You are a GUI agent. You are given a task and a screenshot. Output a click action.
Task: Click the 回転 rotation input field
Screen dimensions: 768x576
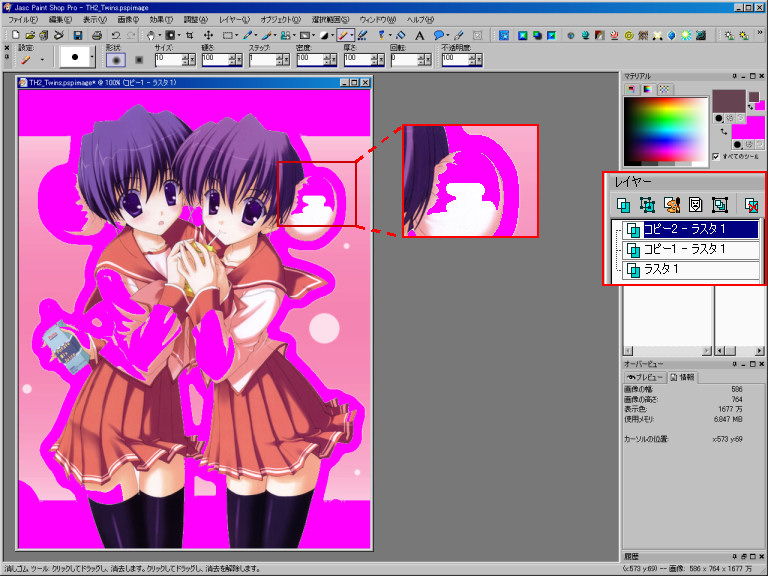404,60
